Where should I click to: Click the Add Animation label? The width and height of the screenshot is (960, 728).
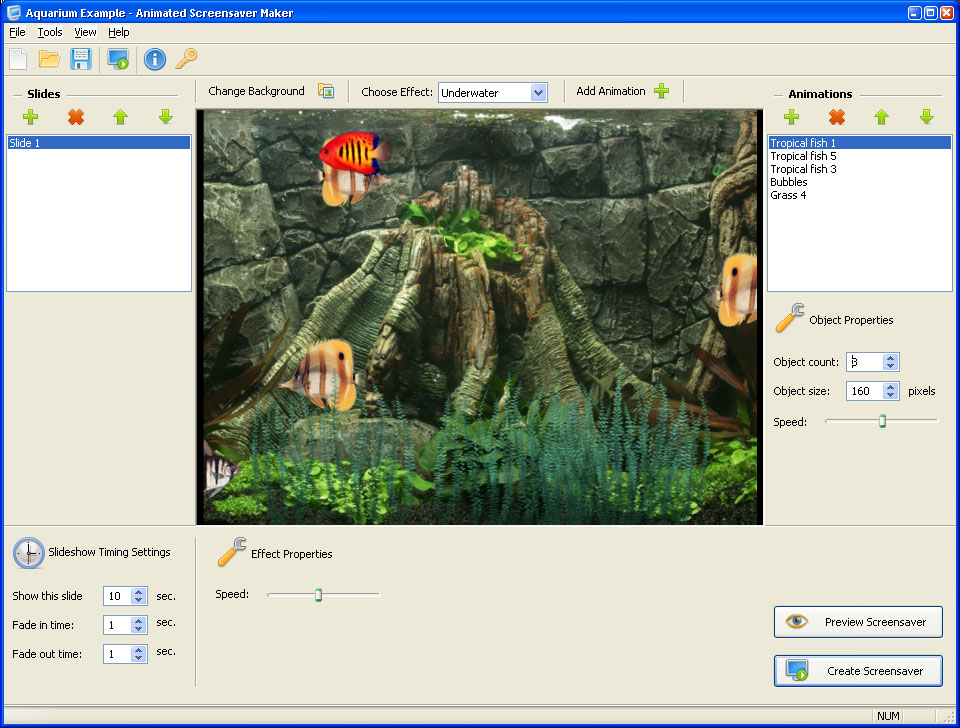[610, 91]
